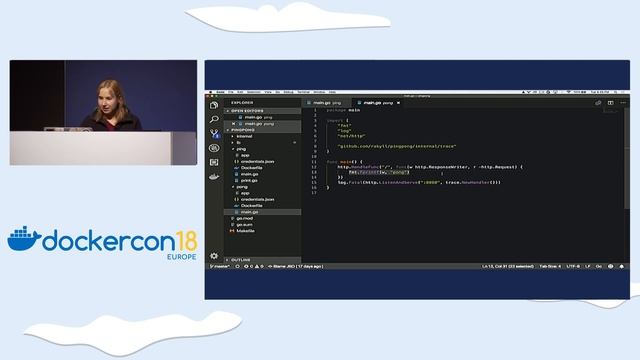Close the active main.go pong tab

click(x=398, y=103)
